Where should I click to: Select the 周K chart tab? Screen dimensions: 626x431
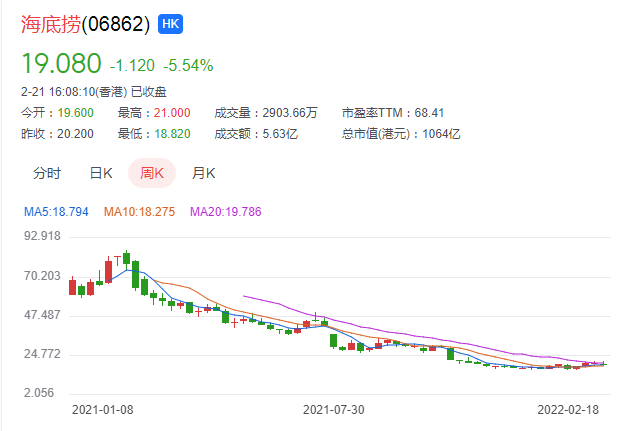(152, 173)
